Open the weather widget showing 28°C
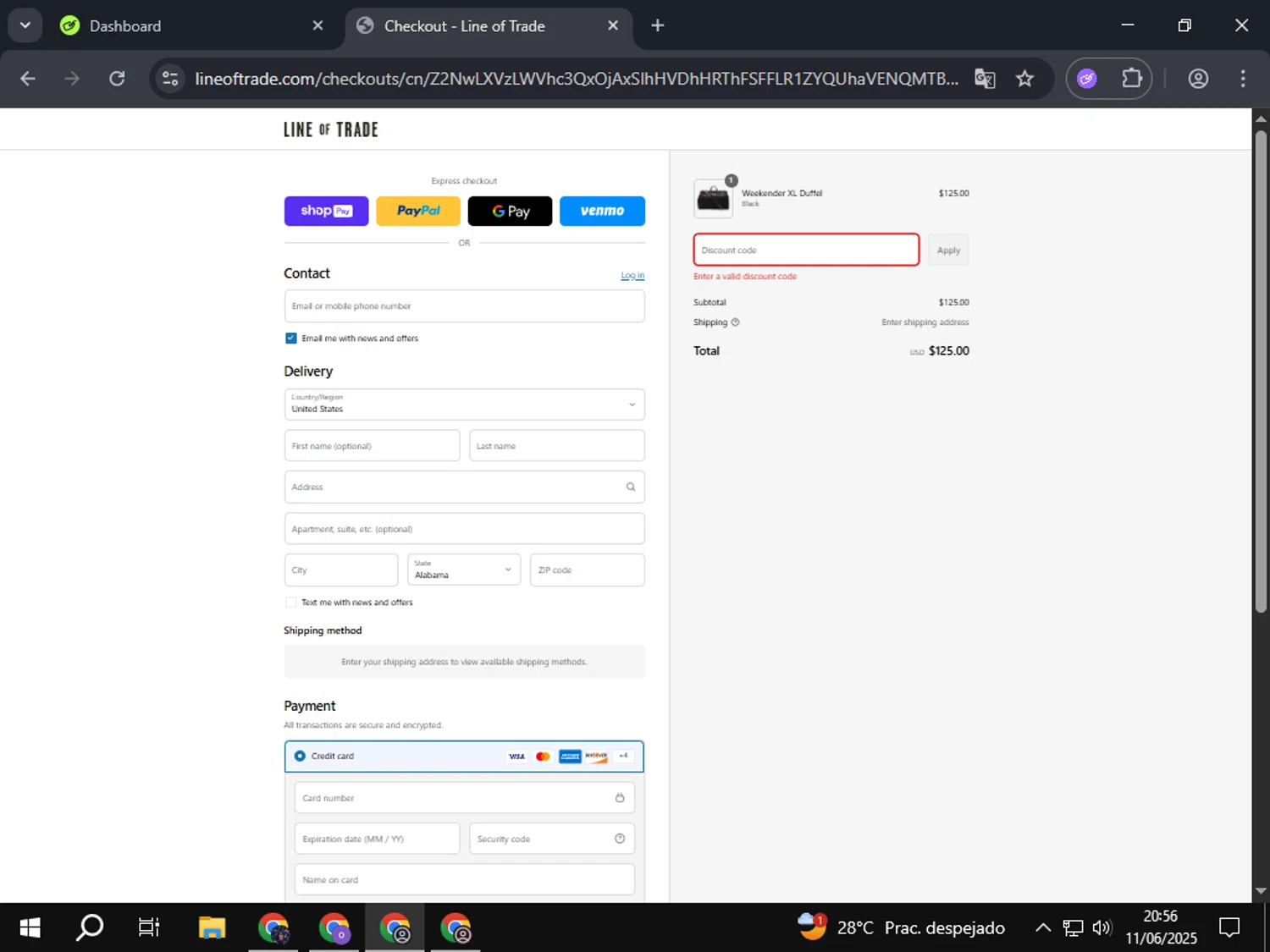 pos(902,927)
